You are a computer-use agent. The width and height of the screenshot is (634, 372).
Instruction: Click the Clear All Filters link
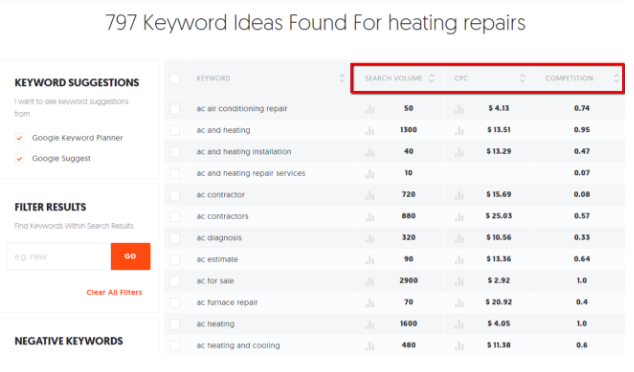click(x=114, y=292)
